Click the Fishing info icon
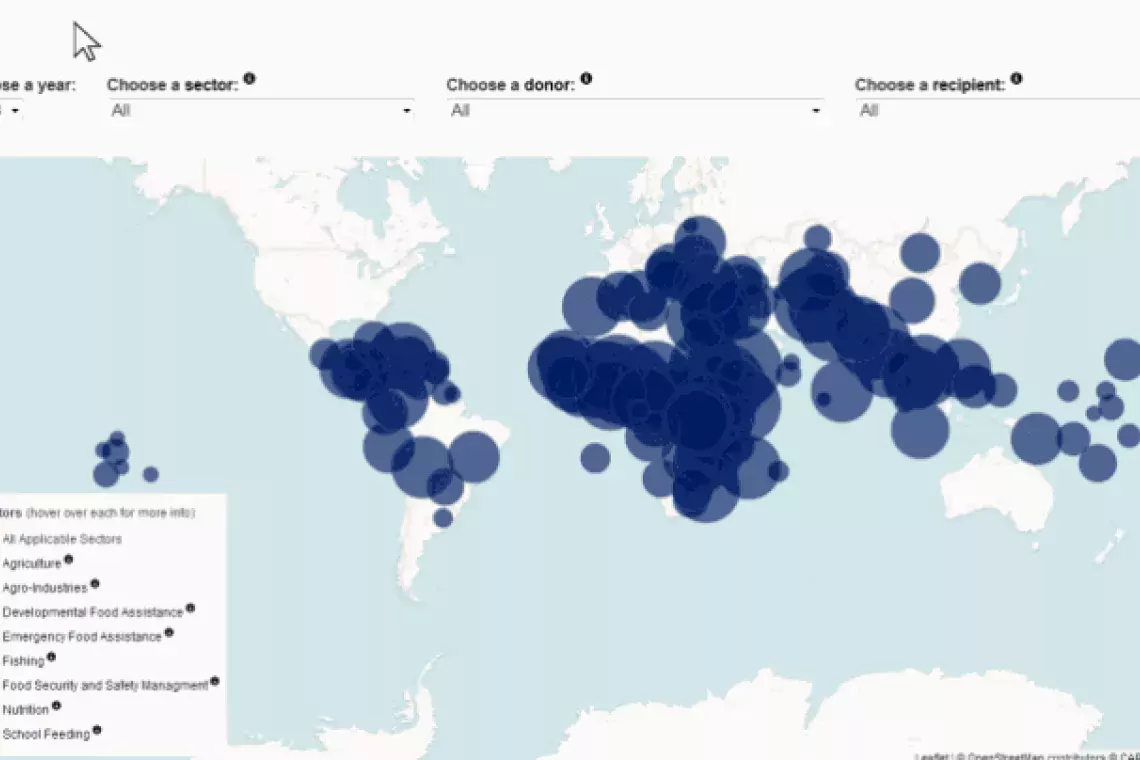 51,657
